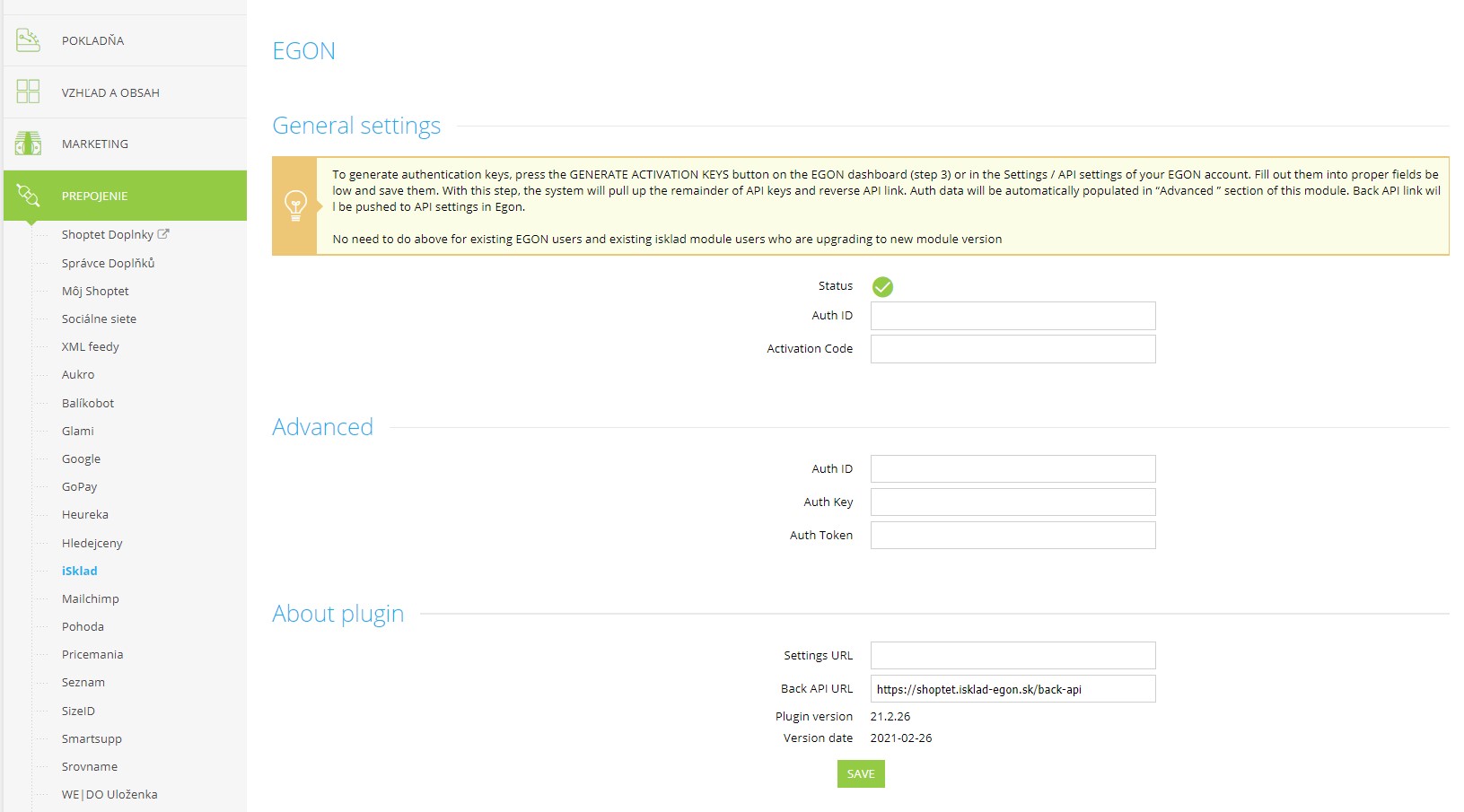The height and width of the screenshot is (812, 1464).
Task: Click the General settings heading
Action: tap(356, 126)
